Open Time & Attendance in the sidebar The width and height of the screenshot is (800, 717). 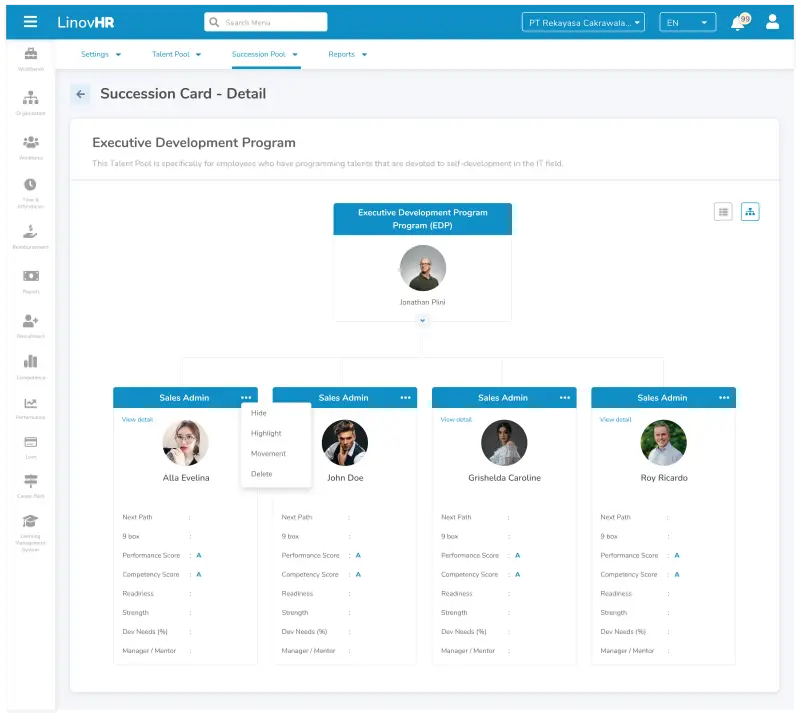click(x=30, y=190)
